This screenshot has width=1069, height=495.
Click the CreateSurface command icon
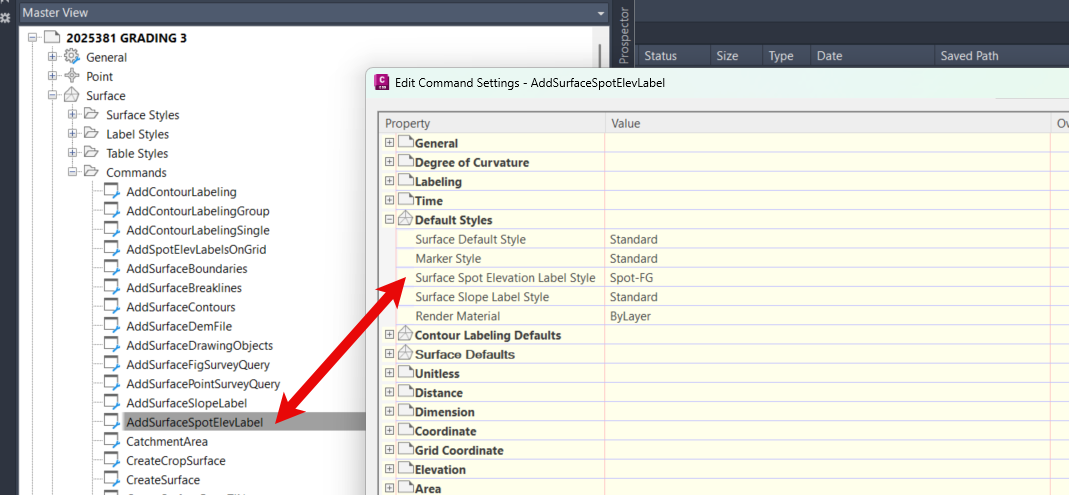tap(112, 479)
